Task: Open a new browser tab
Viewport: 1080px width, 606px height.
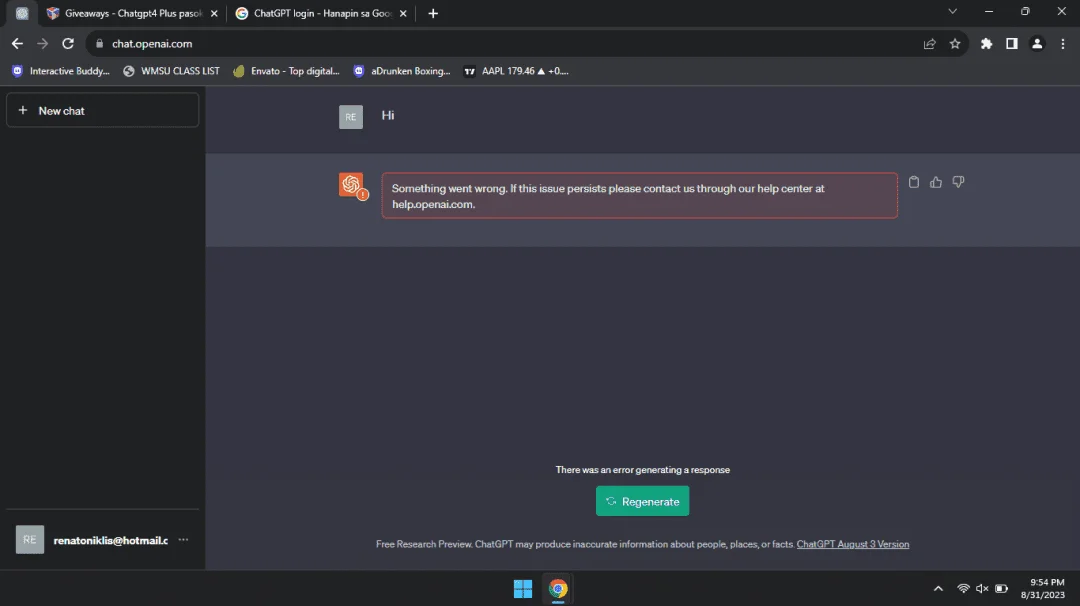Action: tap(433, 13)
